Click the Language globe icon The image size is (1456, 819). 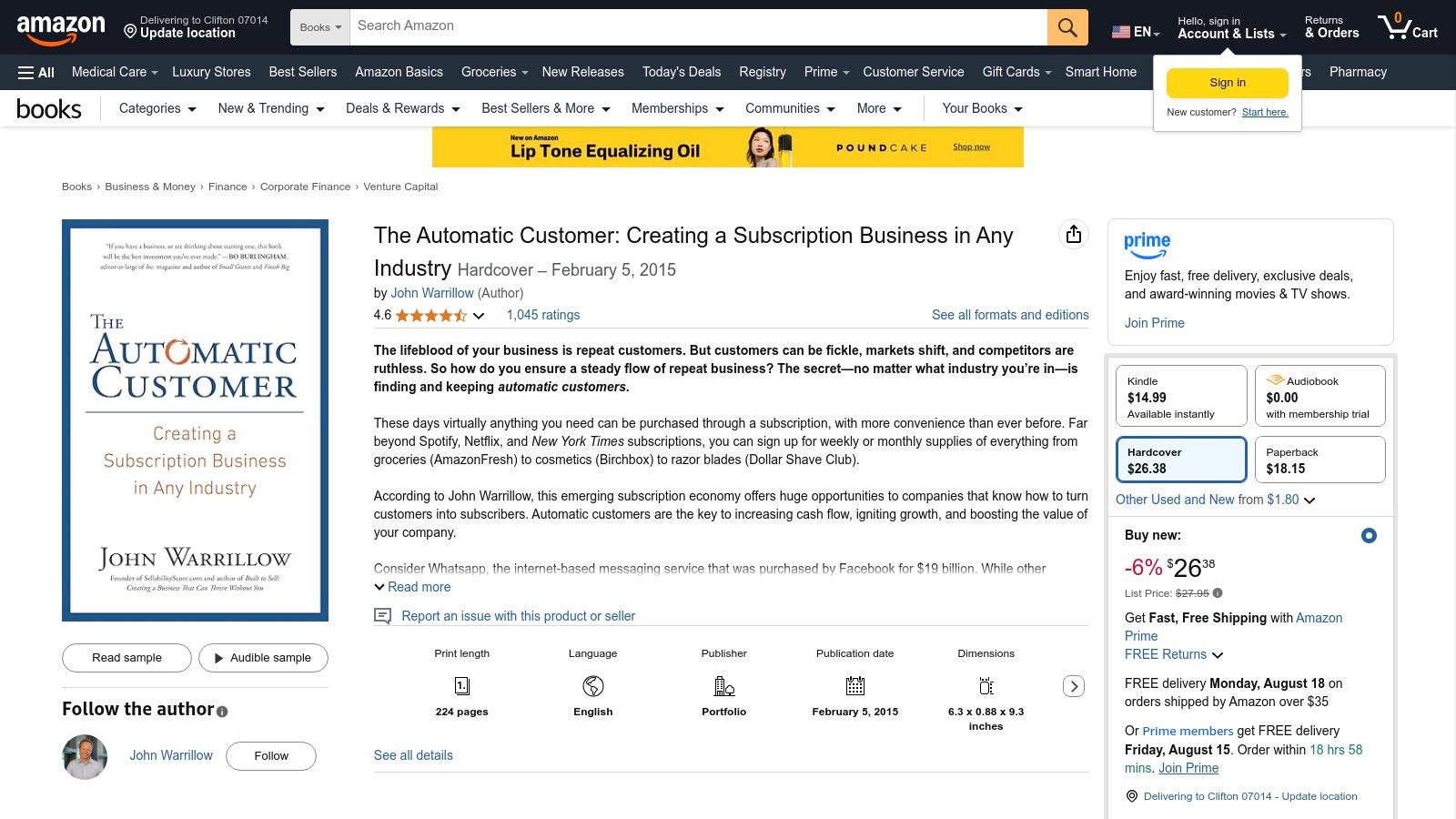click(593, 686)
